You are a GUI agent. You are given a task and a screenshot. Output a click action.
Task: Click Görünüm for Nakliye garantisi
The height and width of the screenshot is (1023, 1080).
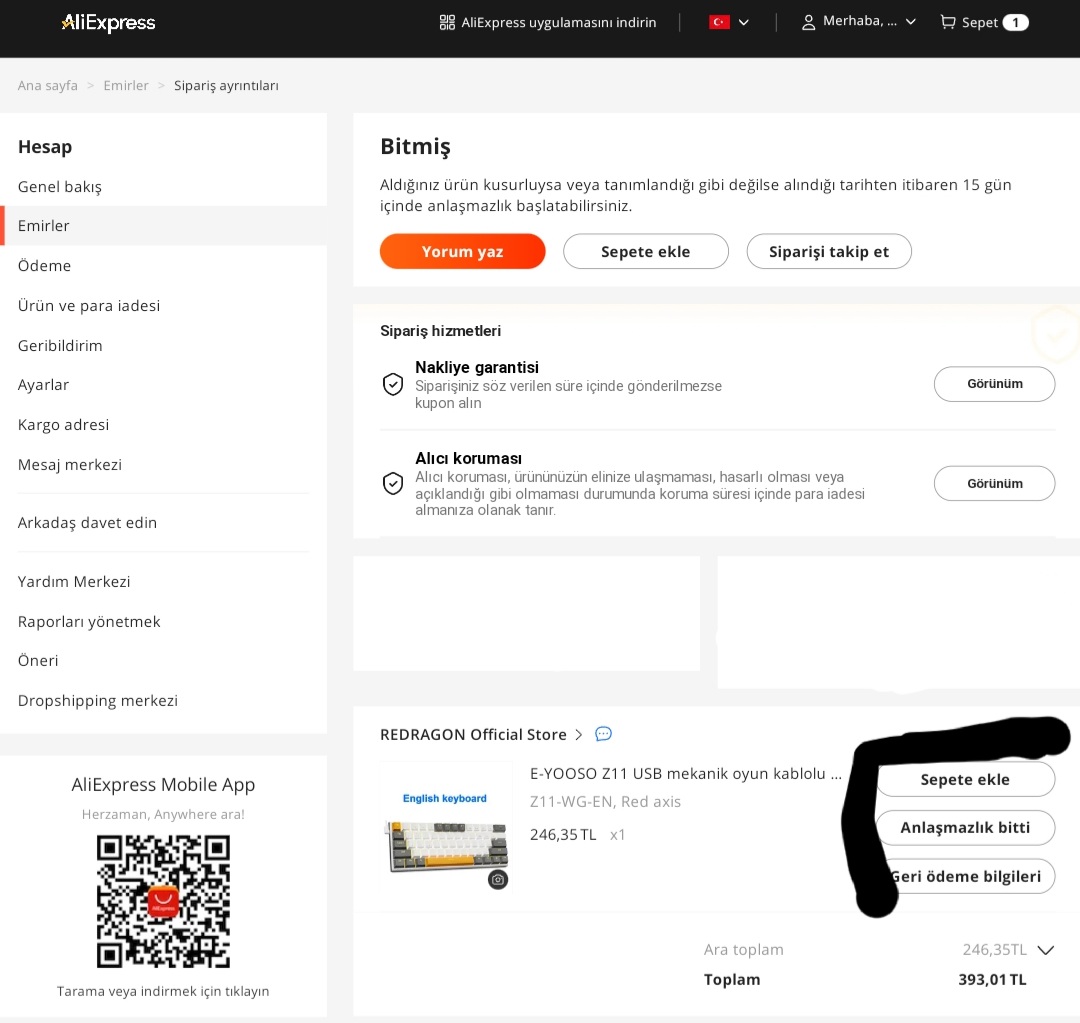(994, 384)
